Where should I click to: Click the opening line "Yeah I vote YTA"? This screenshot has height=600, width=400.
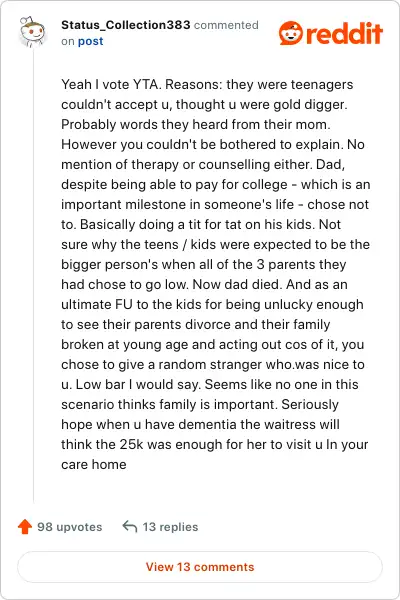pyautogui.click(x=110, y=84)
